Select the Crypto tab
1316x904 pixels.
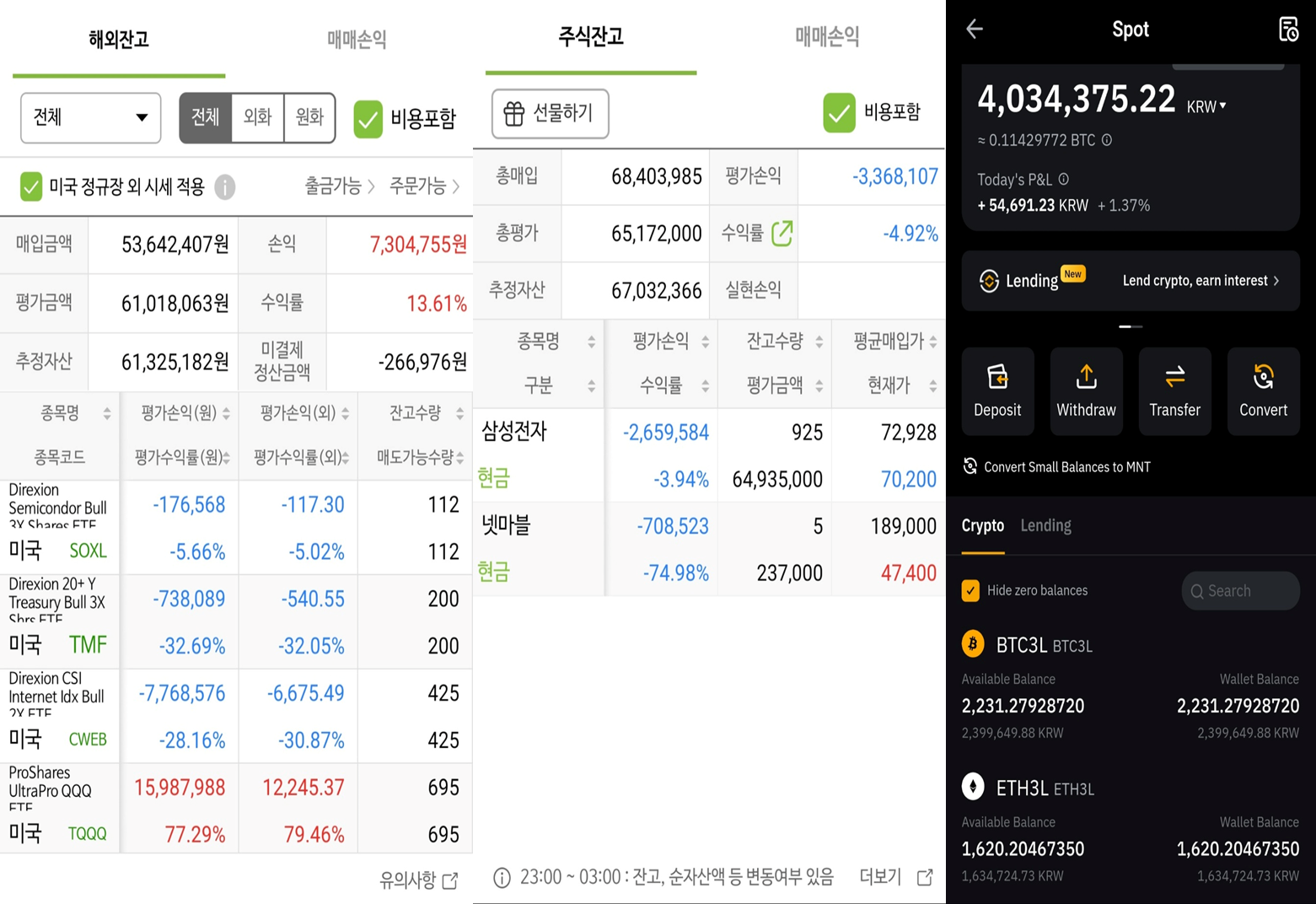click(x=983, y=526)
